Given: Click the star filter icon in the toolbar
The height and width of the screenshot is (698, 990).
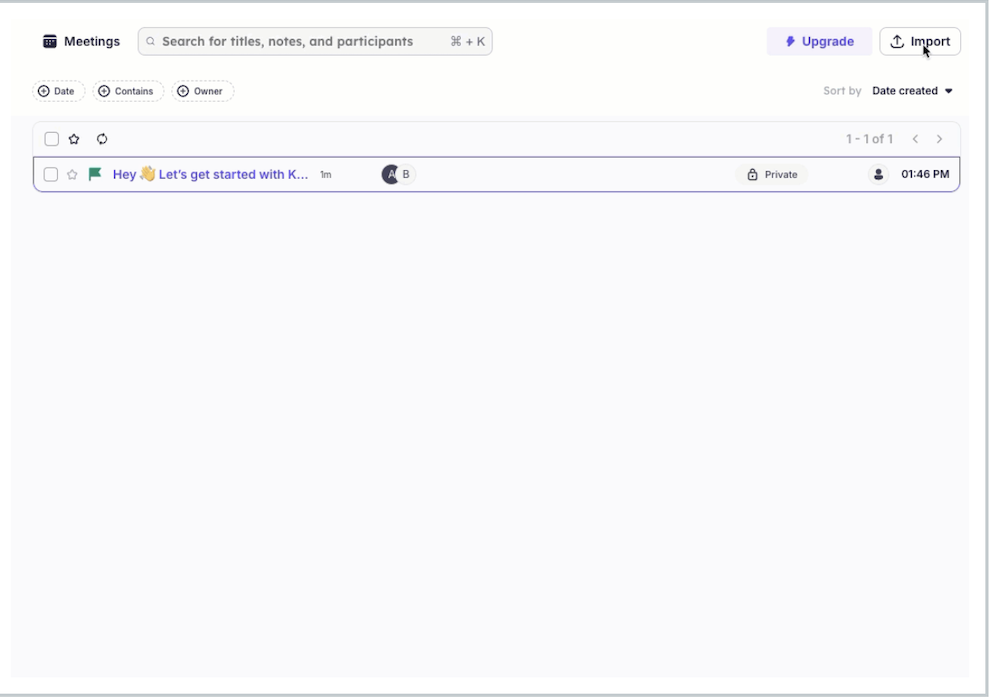Looking at the screenshot, I should (x=73, y=139).
